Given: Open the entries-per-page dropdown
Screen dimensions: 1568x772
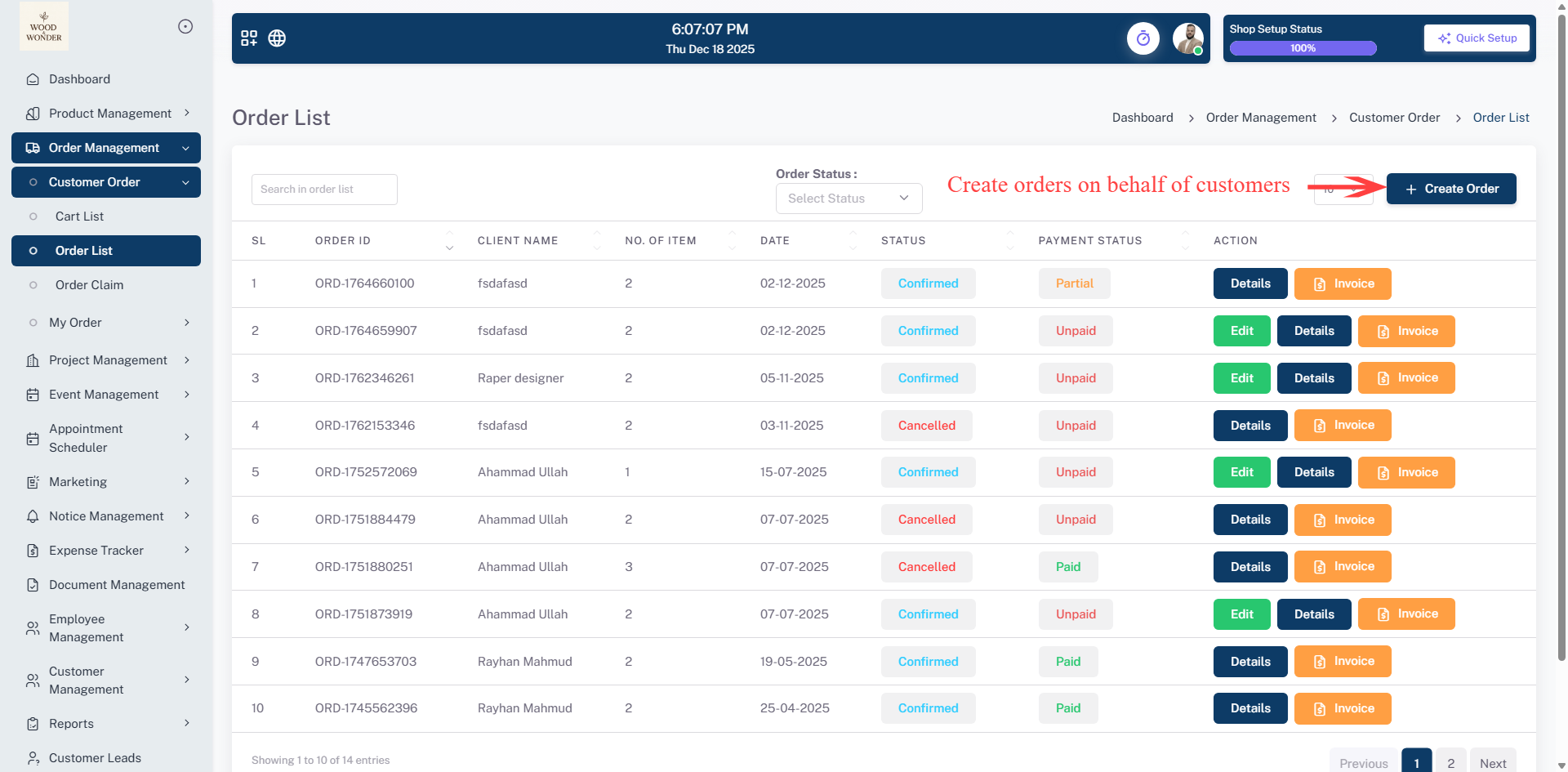Looking at the screenshot, I should coord(1343,190).
